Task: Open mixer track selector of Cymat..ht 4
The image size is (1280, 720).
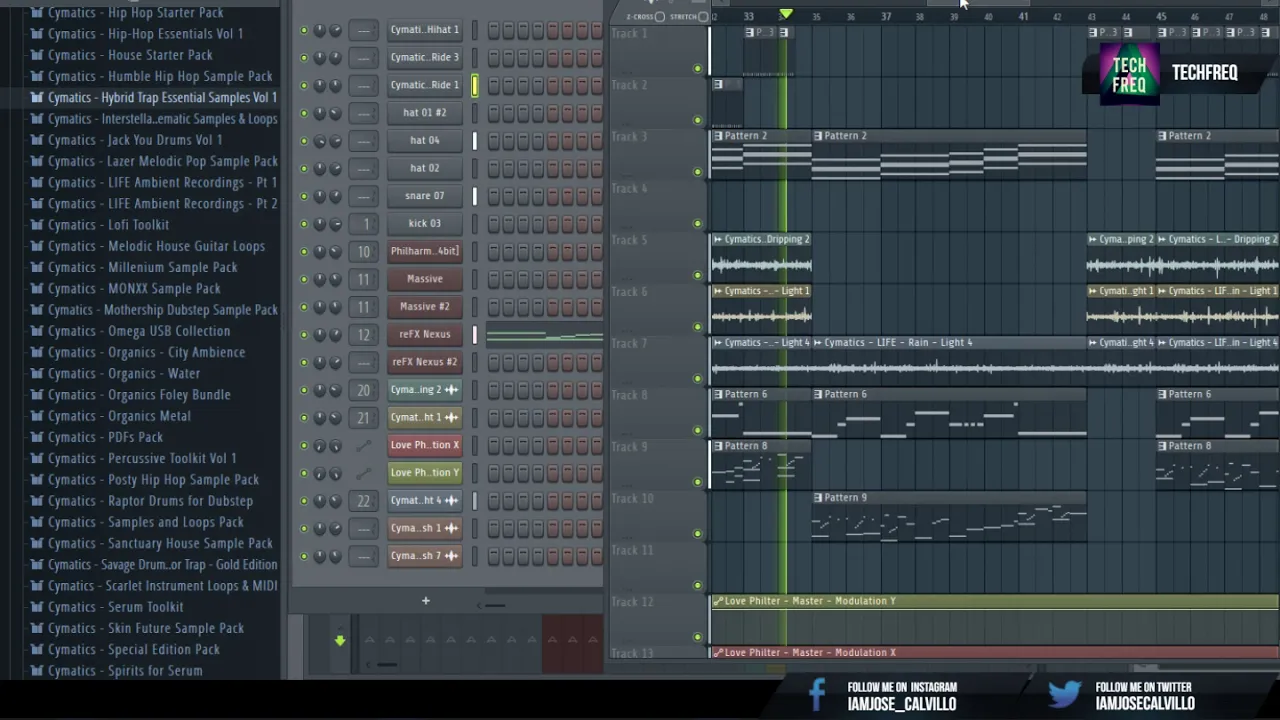Action: click(x=364, y=501)
